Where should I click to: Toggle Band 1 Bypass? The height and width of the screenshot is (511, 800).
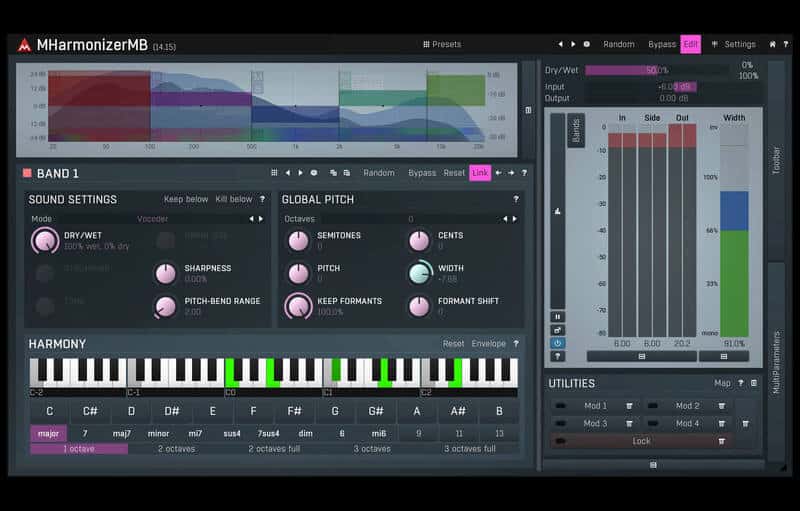(422, 173)
